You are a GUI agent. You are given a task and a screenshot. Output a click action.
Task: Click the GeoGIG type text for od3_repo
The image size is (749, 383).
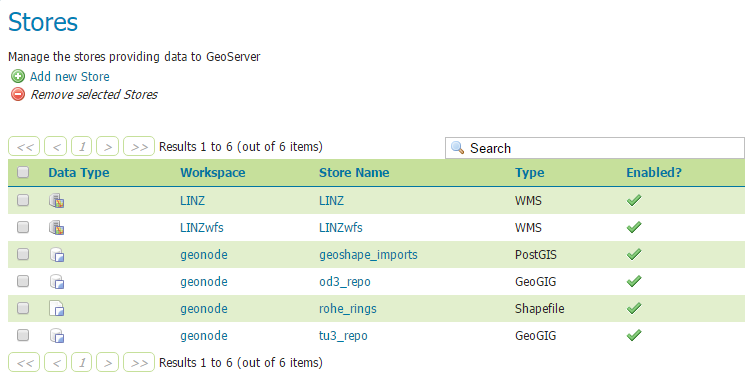click(535, 282)
